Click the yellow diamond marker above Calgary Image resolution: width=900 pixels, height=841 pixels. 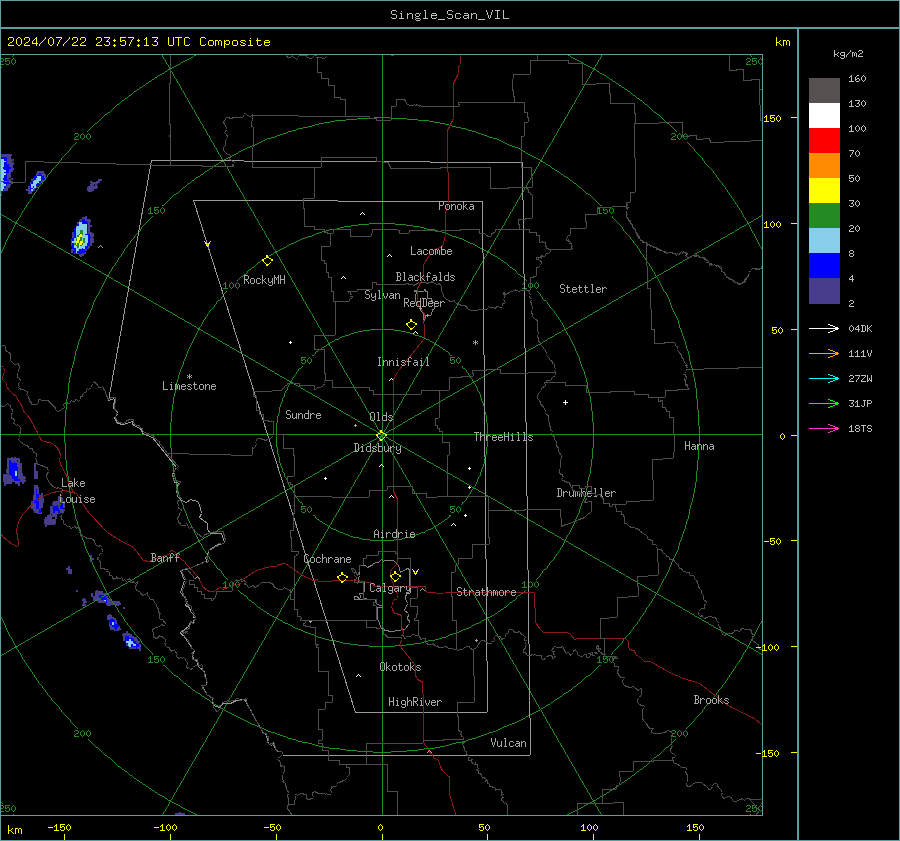[x=395, y=576]
